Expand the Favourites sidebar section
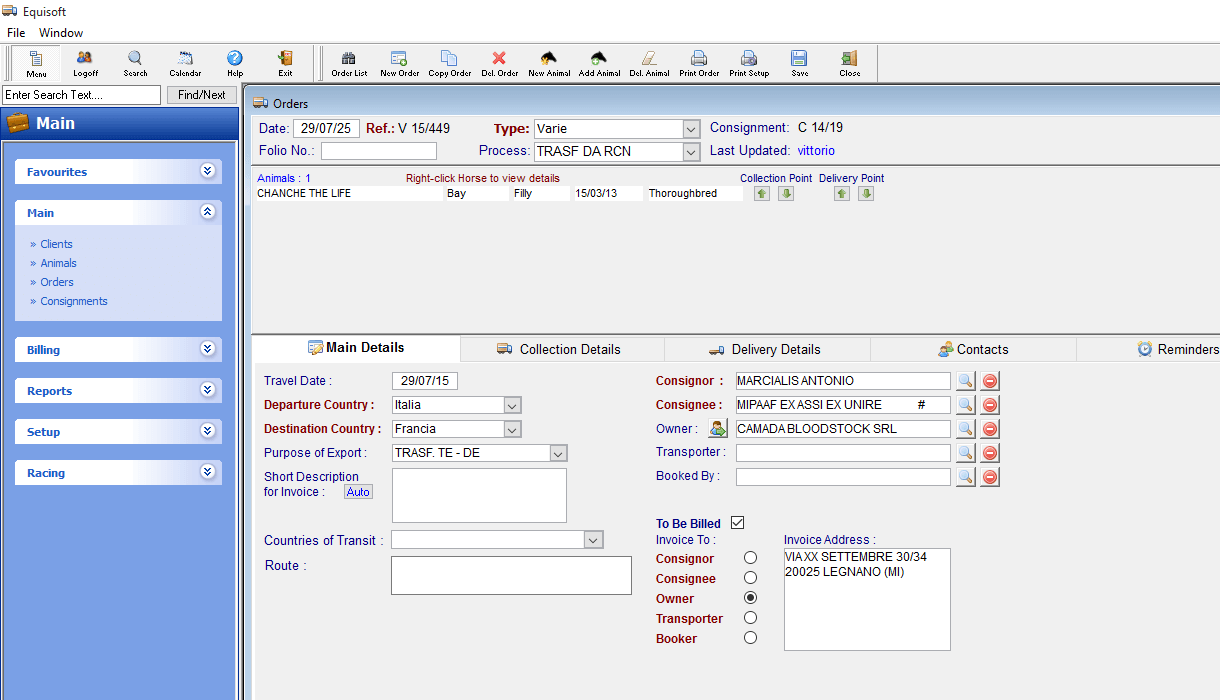Image resolution: width=1220 pixels, height=700 pixels. click(208, 171)
